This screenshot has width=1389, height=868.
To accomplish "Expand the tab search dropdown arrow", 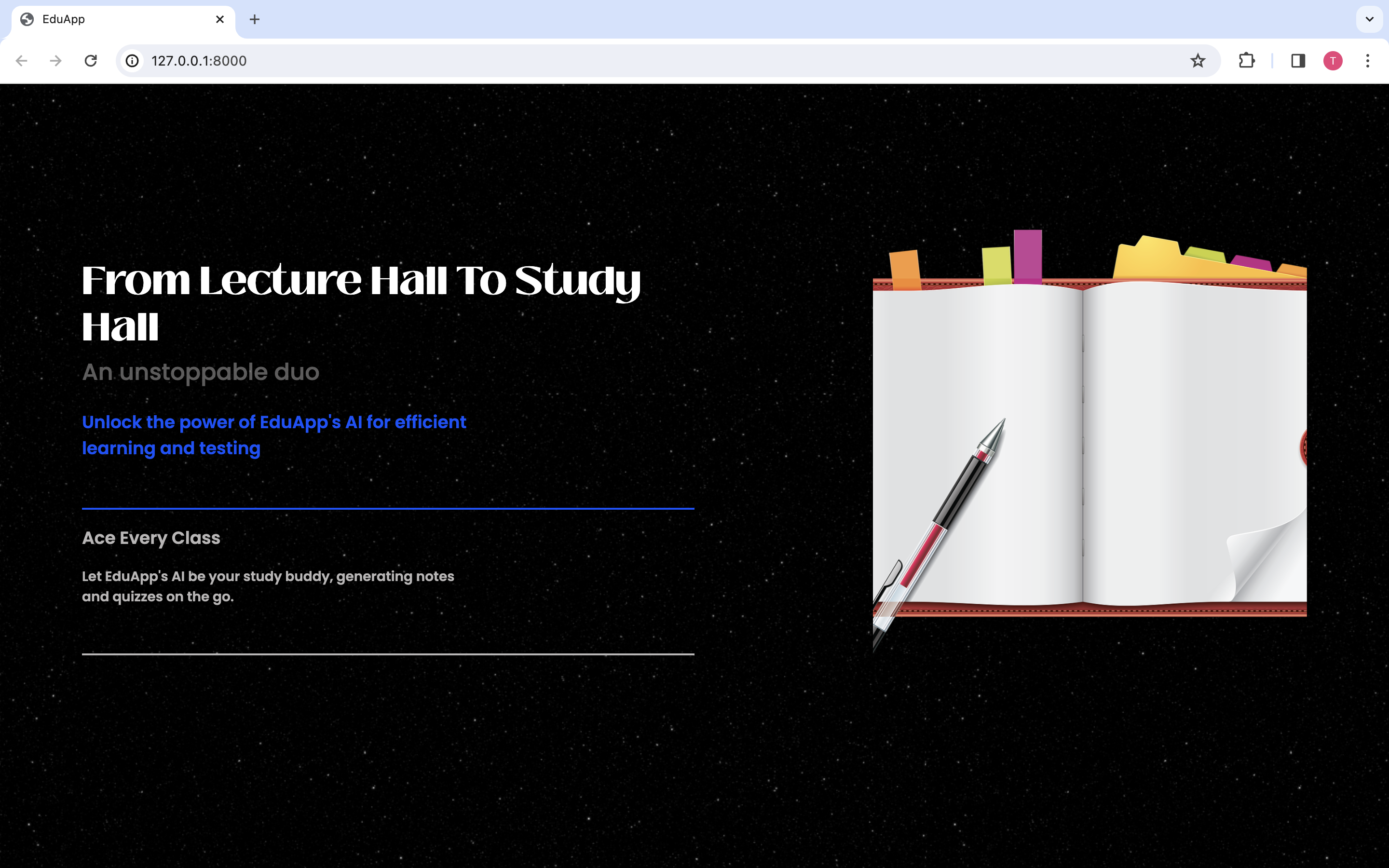I will [1369, 19].
